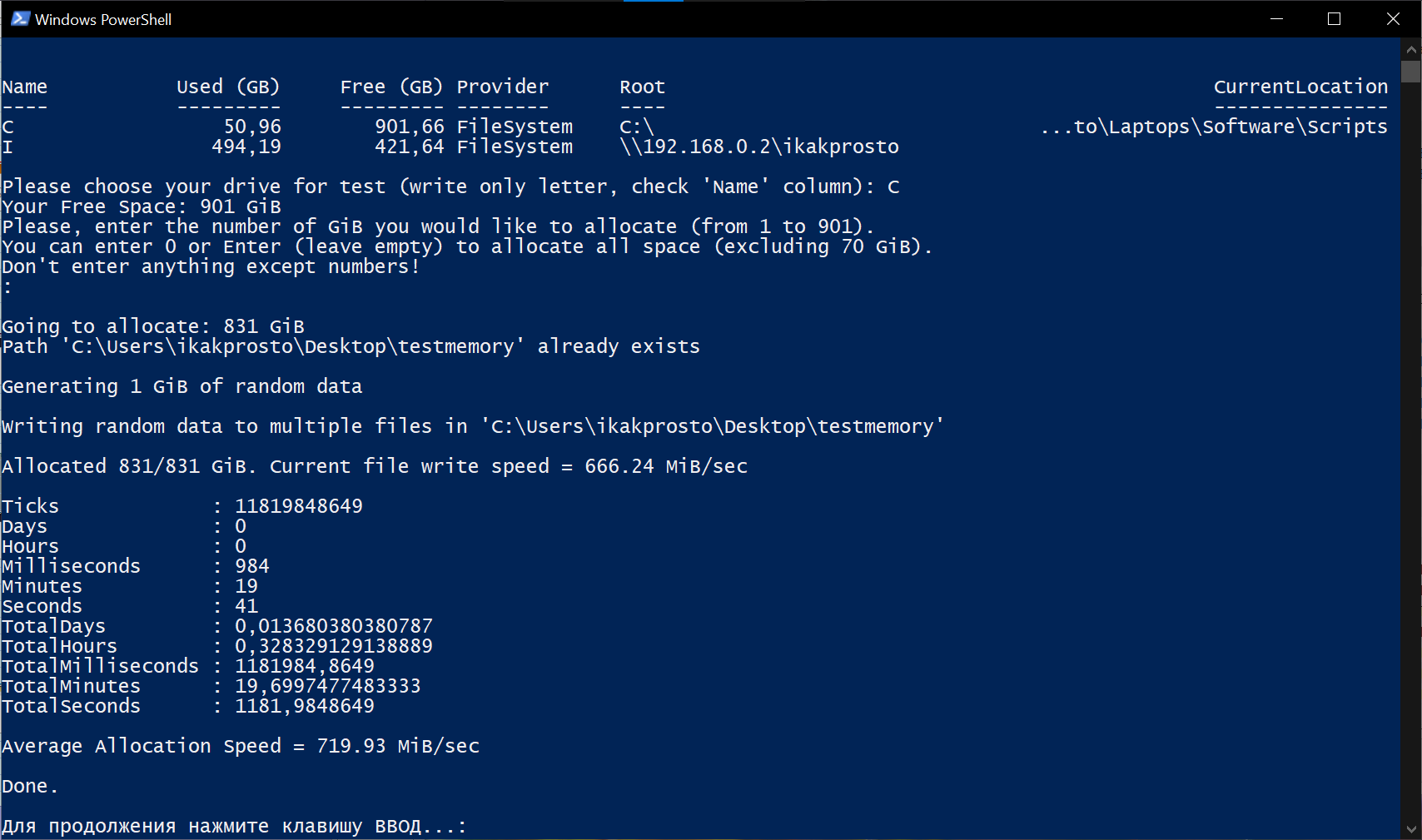
Task: Click the 'Free (GB)' column header
Action: click(x=391, y=87)
